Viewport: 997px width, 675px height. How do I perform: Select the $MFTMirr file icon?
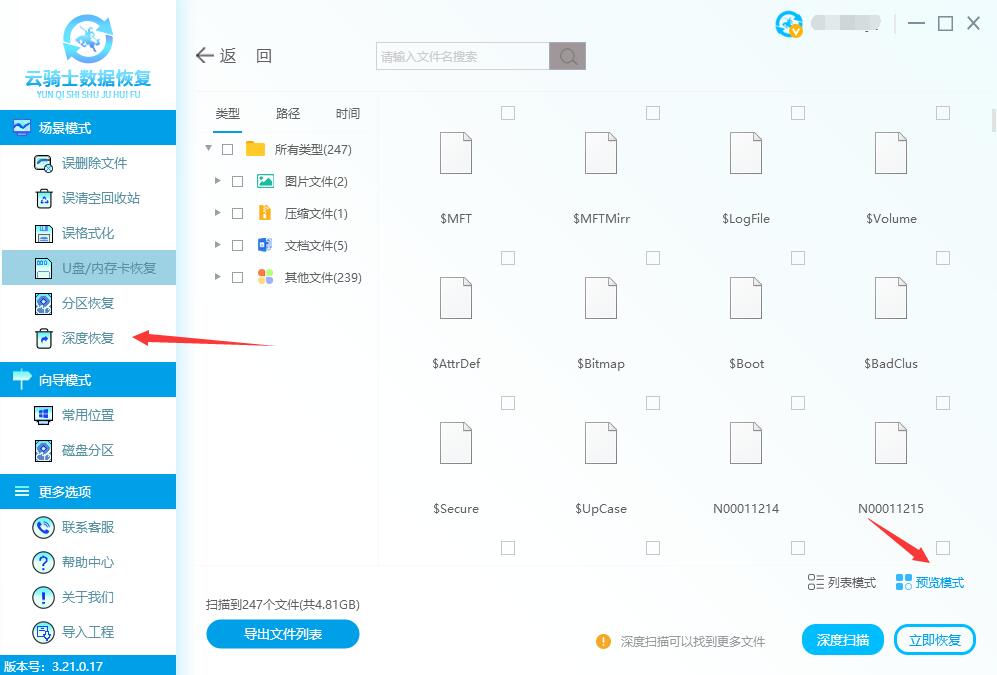(x=601, y=153)
